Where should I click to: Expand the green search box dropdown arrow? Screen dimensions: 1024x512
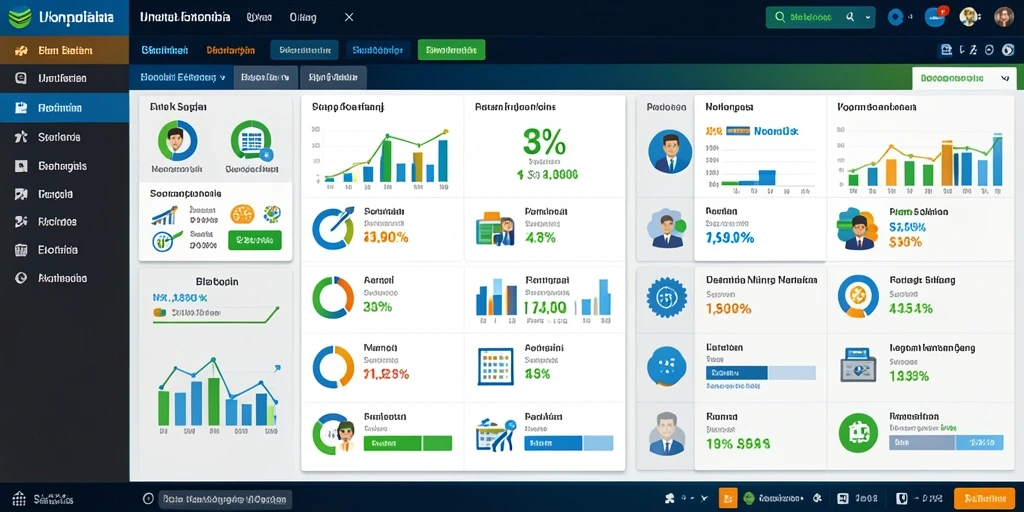(x=868, y=18)
